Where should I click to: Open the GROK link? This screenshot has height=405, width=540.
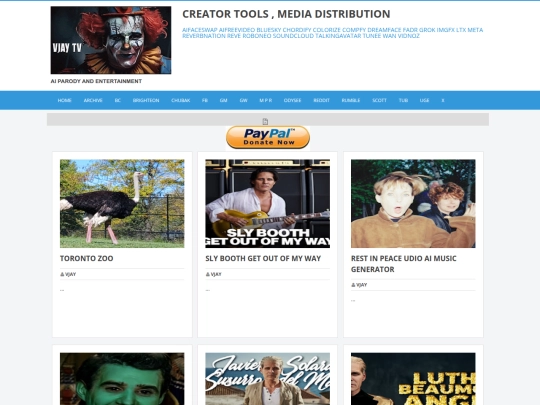point(427,30)
